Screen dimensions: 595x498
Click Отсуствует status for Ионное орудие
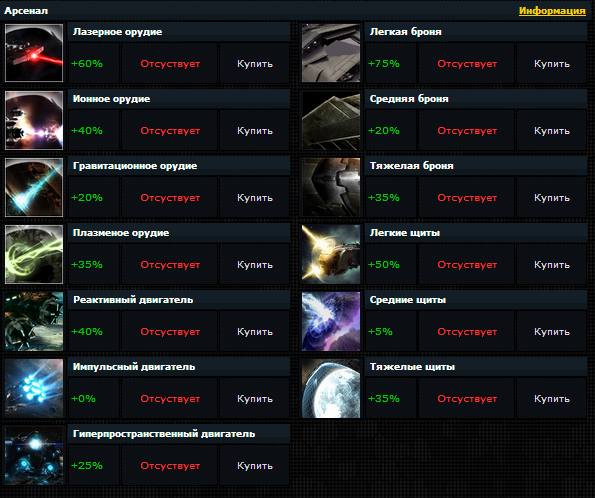pyautogui.click(x=170, y=131)
